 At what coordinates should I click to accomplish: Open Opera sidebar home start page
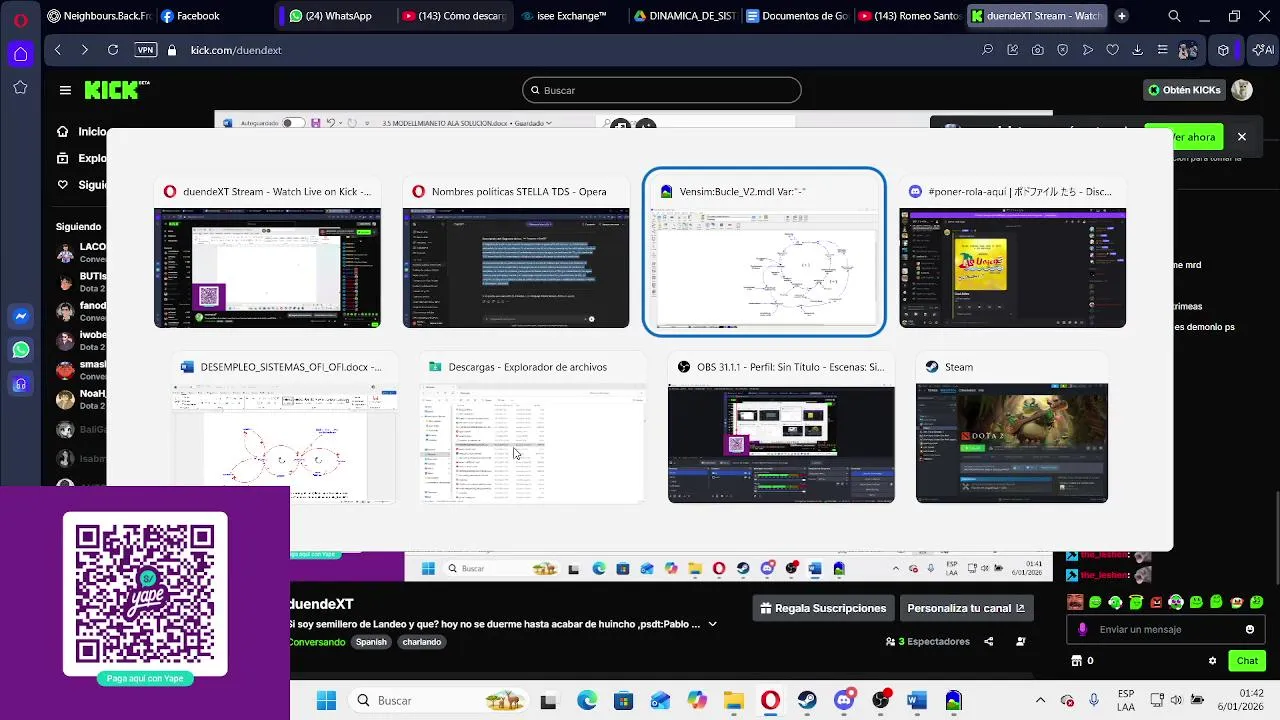click(x=20, y=54)
